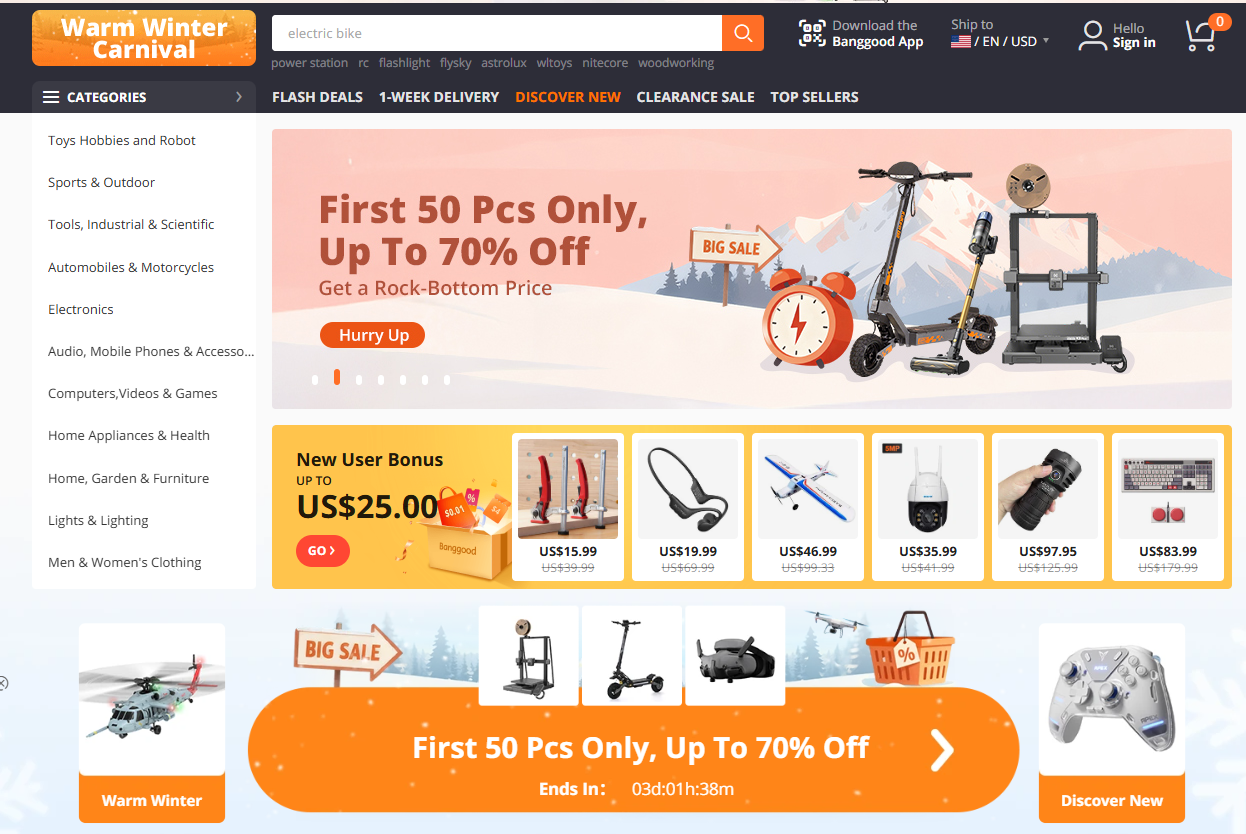
Task: Click the 'power station' suggested search link
Action: point(310,62)
